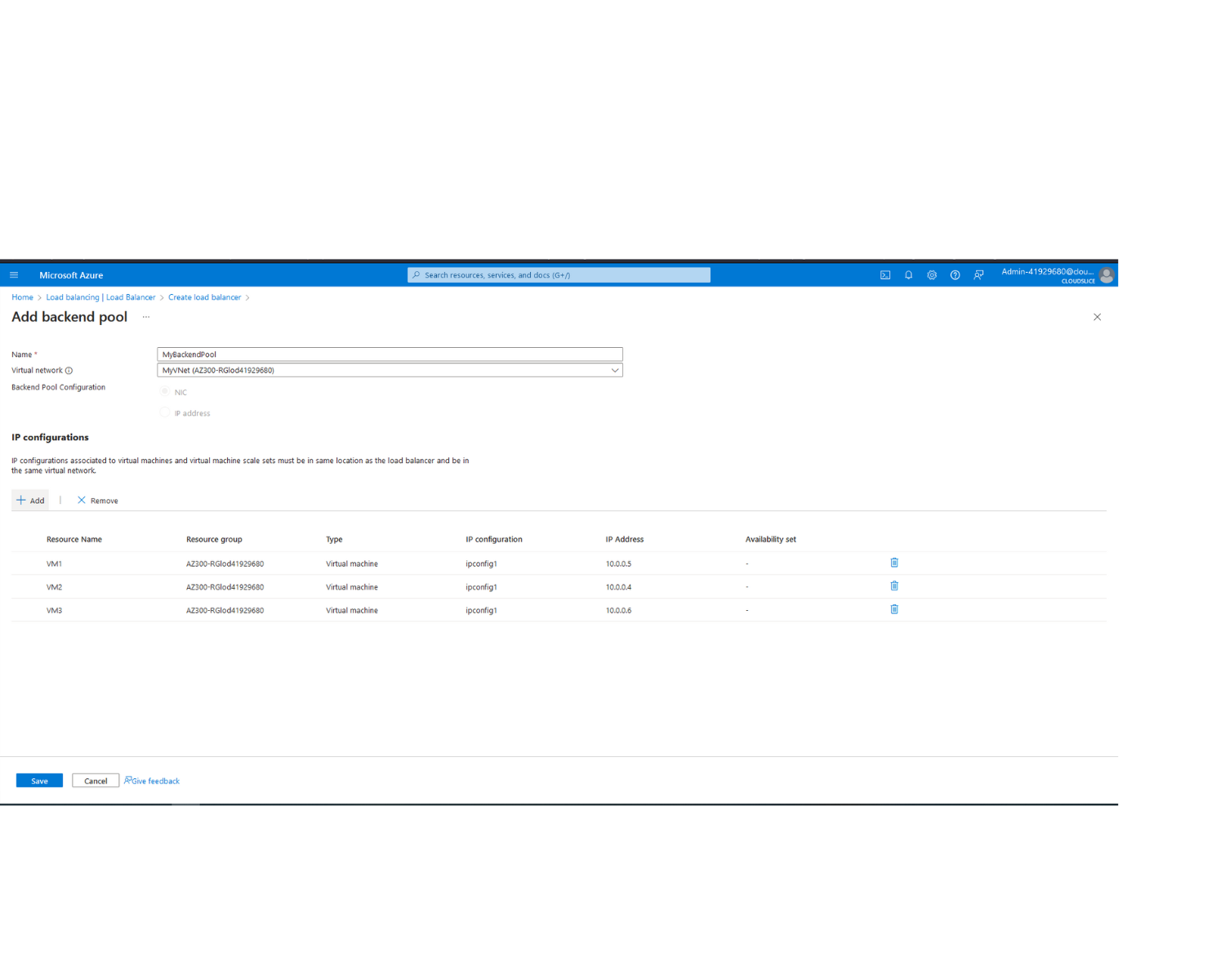Click the Type column header
Viewport: 1225px width, 980px height.
pyautogui.click(x=334, y=539)
